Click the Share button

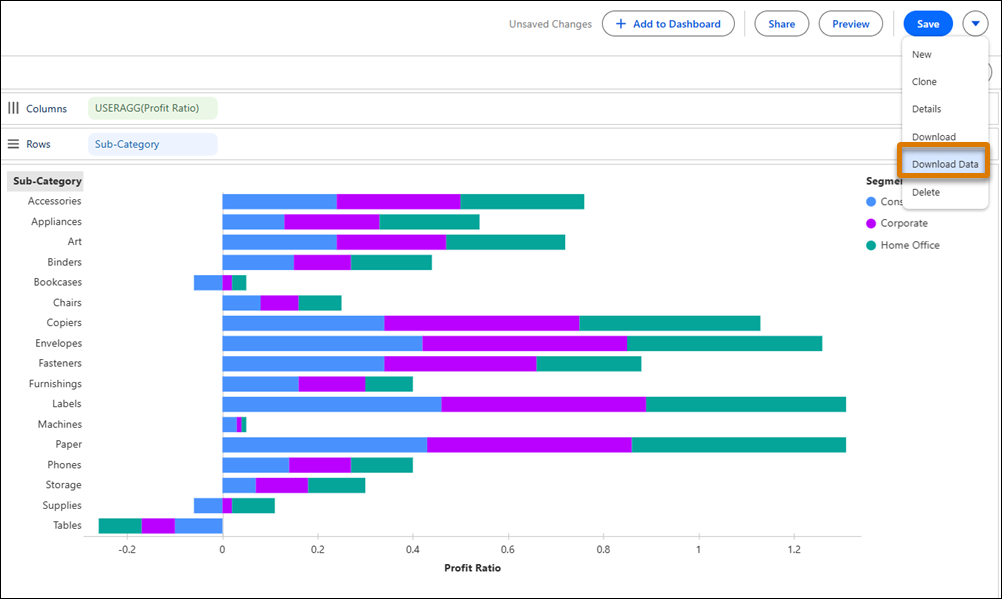(x=782, y=24)
